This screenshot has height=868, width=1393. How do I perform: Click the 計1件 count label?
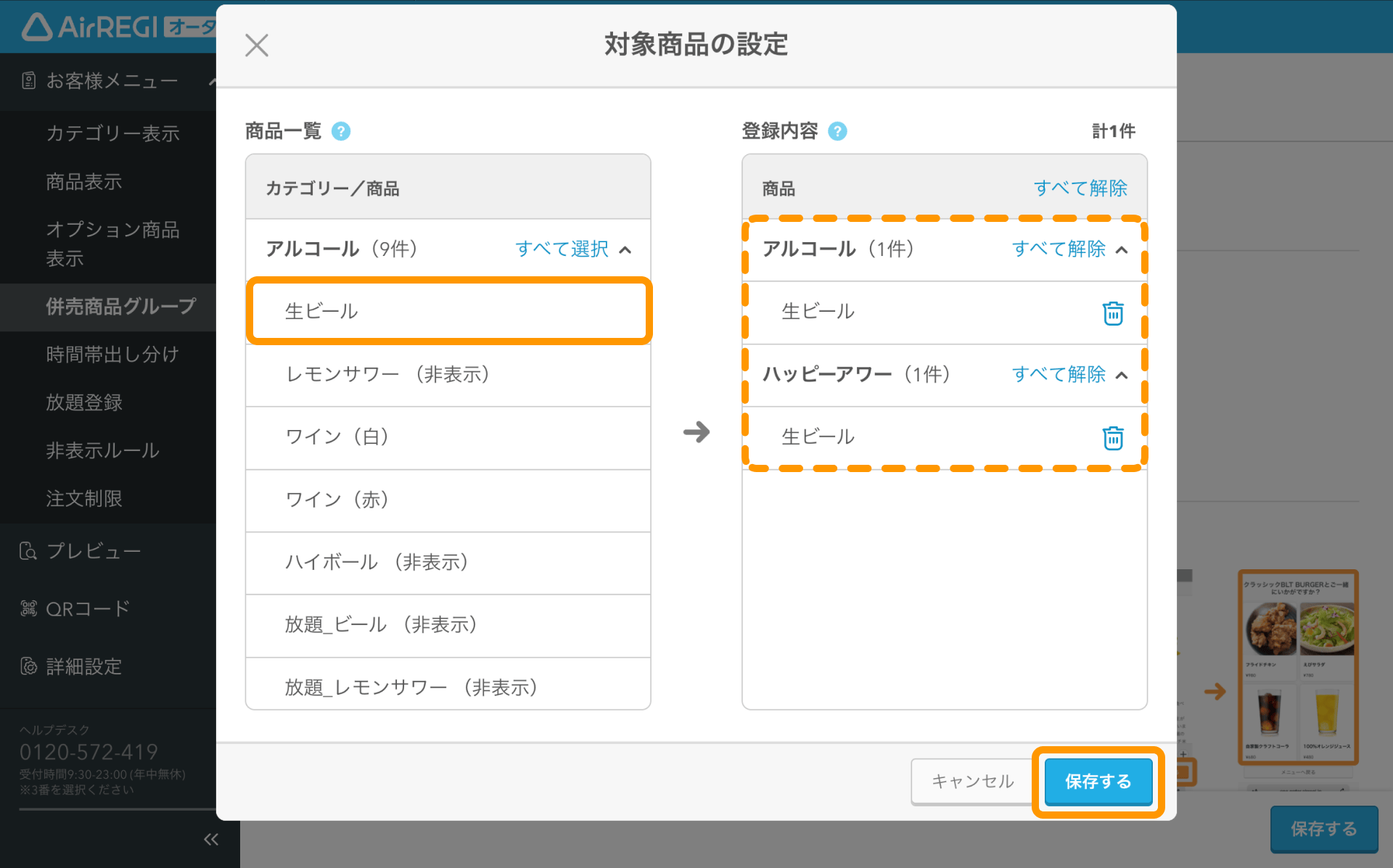point(1114,131)
